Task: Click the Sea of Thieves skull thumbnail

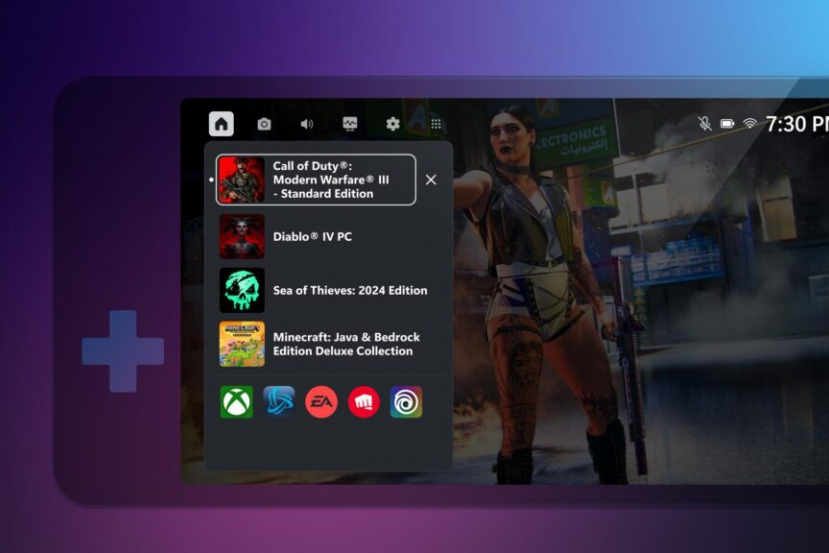Action: pos(242,290)
